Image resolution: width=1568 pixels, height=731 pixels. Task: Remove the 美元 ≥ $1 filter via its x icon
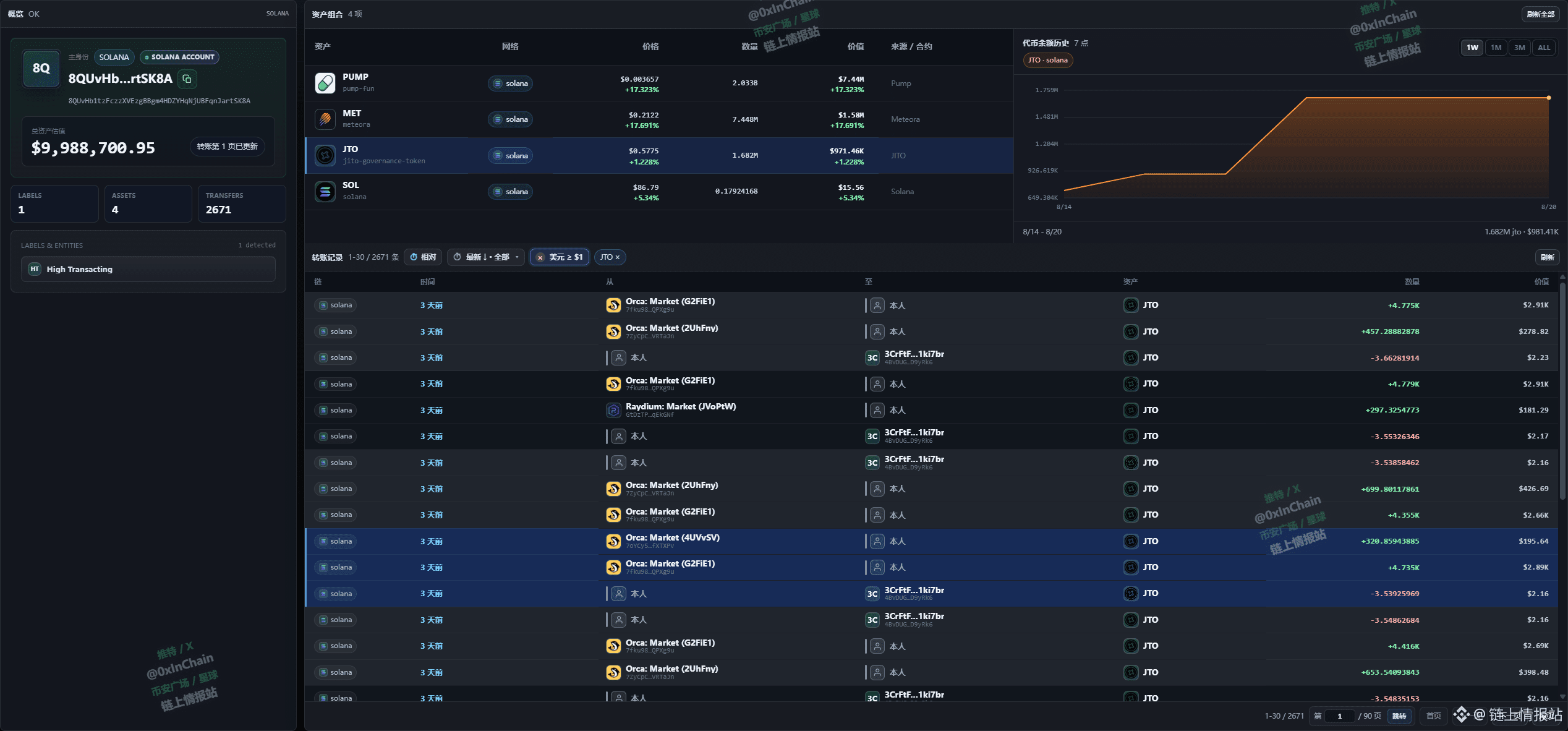[540, 257]
